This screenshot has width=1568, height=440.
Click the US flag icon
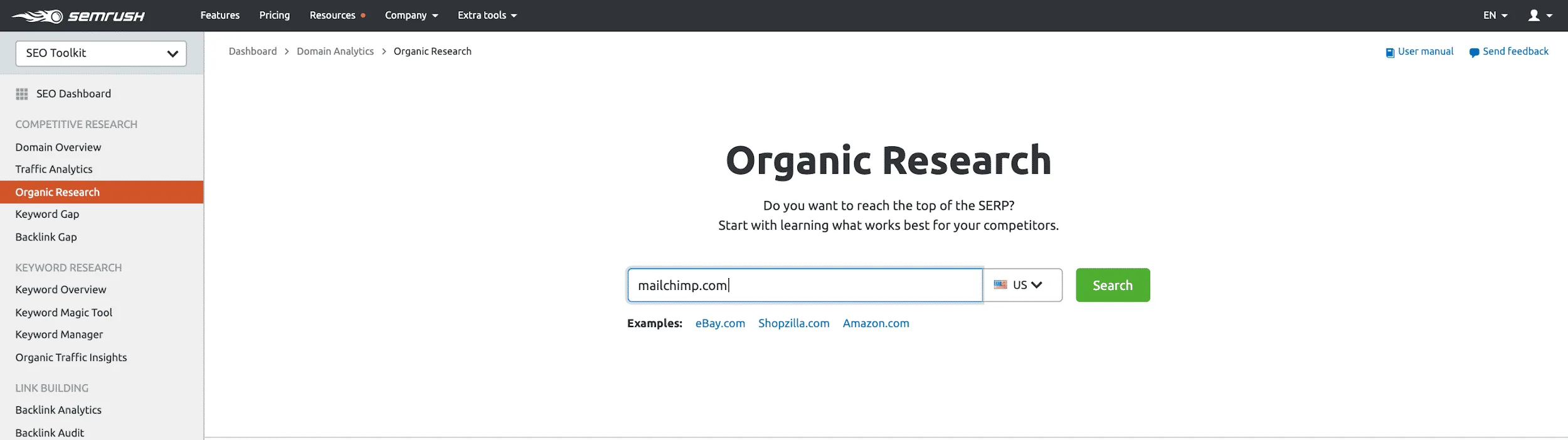point(1000,285)
